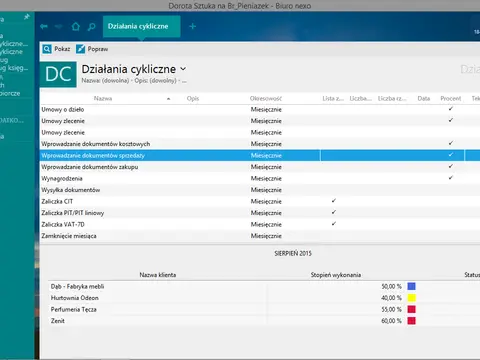Screen dimensions: 480x360
Task: Sort by the Okresowość column header
Action: click(266, 98)
